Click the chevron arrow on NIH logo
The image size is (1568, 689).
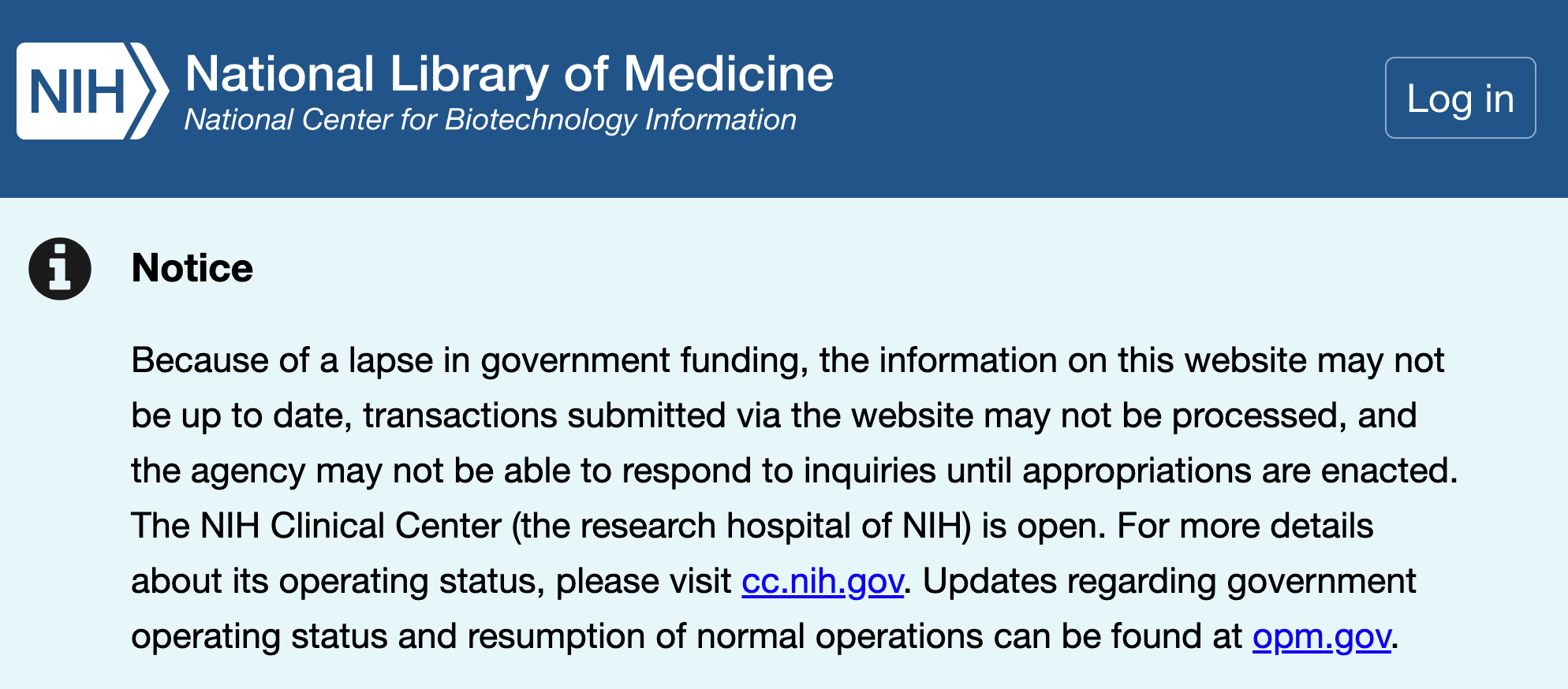(x=150, y=91)
